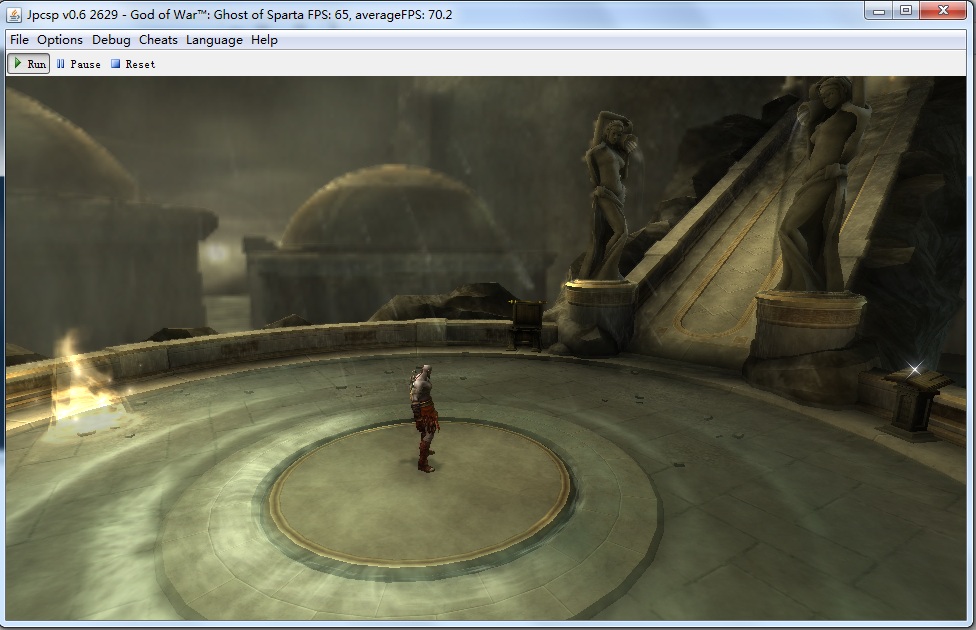Viewport: 976px width, 630px height.
Task: Pause the emulation from the toolbar
Action: [78, 64]
